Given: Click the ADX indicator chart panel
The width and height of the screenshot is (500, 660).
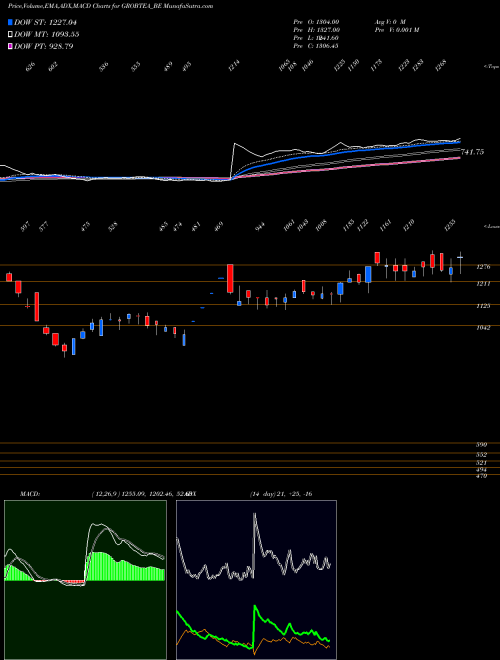Looking at the screenshot, I should coord(256,580).
